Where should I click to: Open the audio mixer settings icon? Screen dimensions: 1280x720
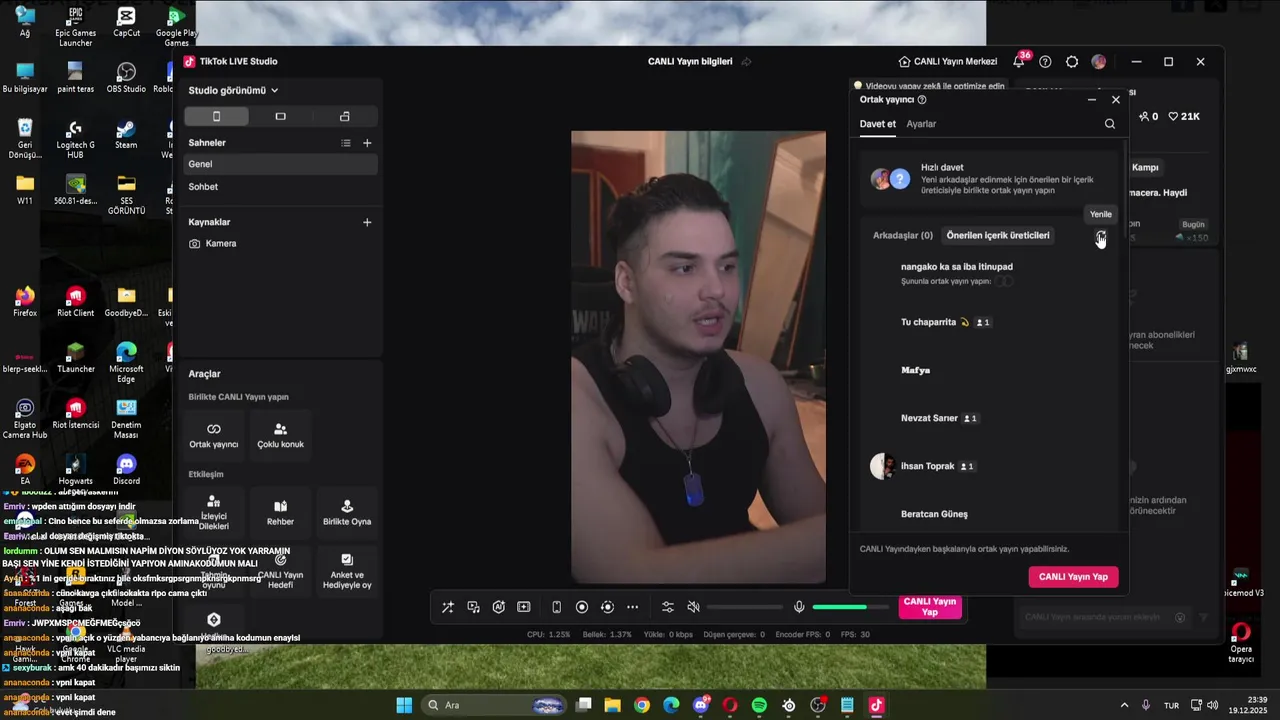click(x=668, y=607)
